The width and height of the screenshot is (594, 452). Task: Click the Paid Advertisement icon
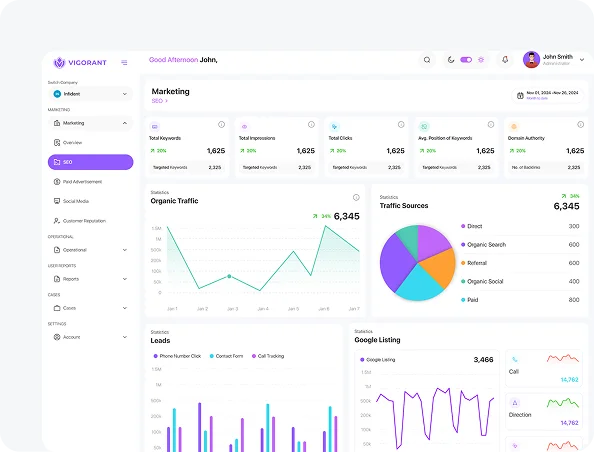tap(57, 182)
